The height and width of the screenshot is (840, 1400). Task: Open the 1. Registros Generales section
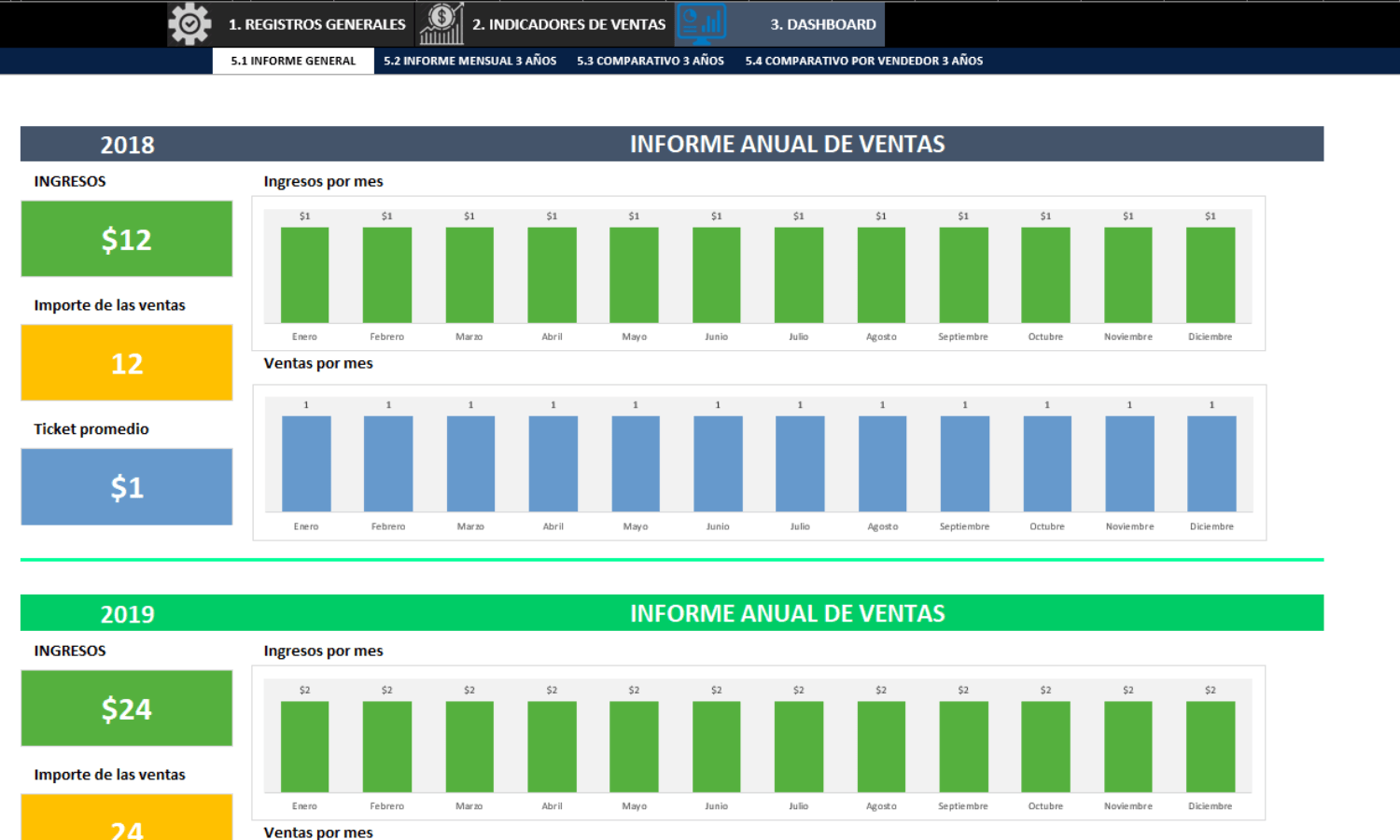point(317,24)
